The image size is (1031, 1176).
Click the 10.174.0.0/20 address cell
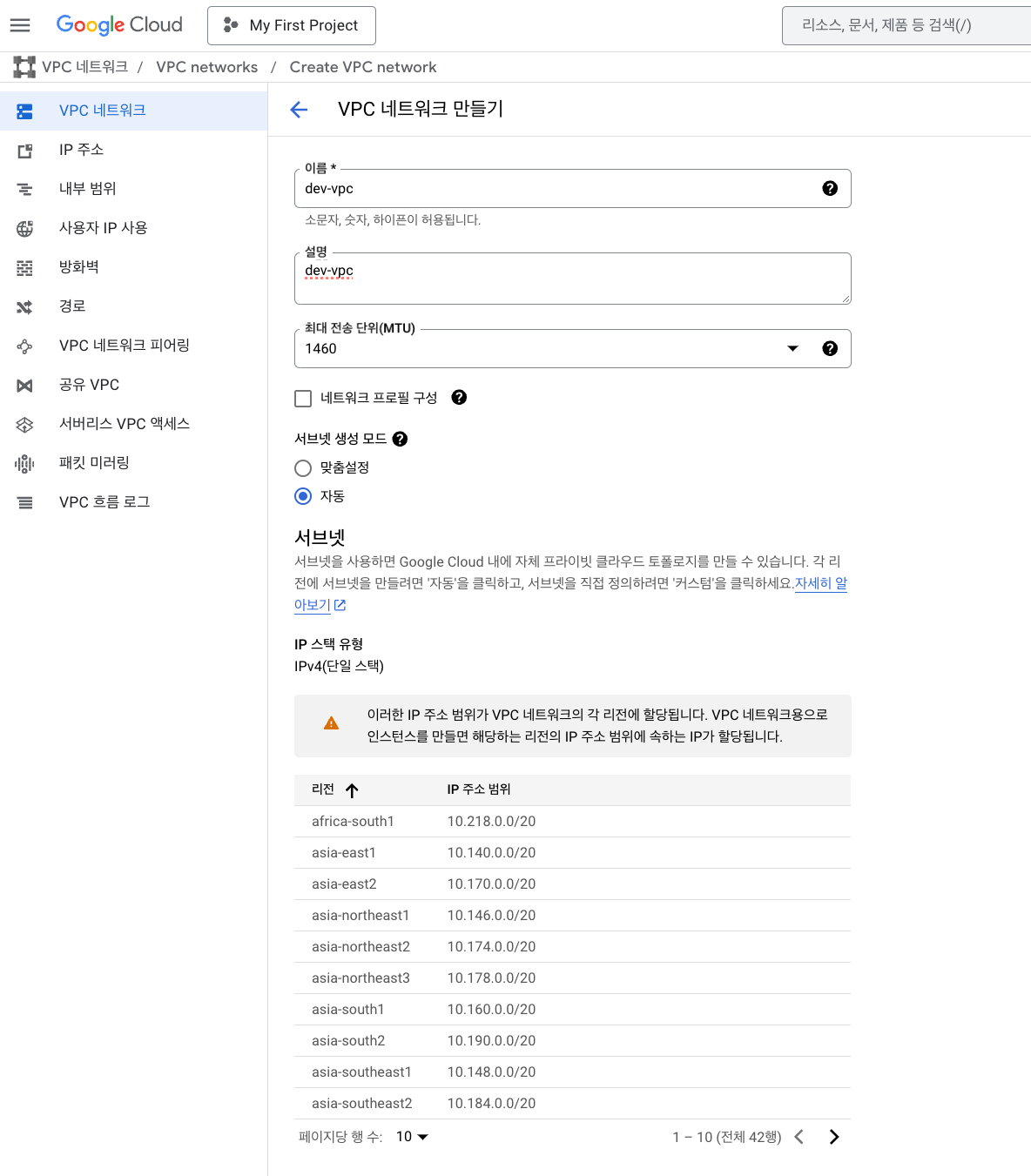(x=491, y=947)
